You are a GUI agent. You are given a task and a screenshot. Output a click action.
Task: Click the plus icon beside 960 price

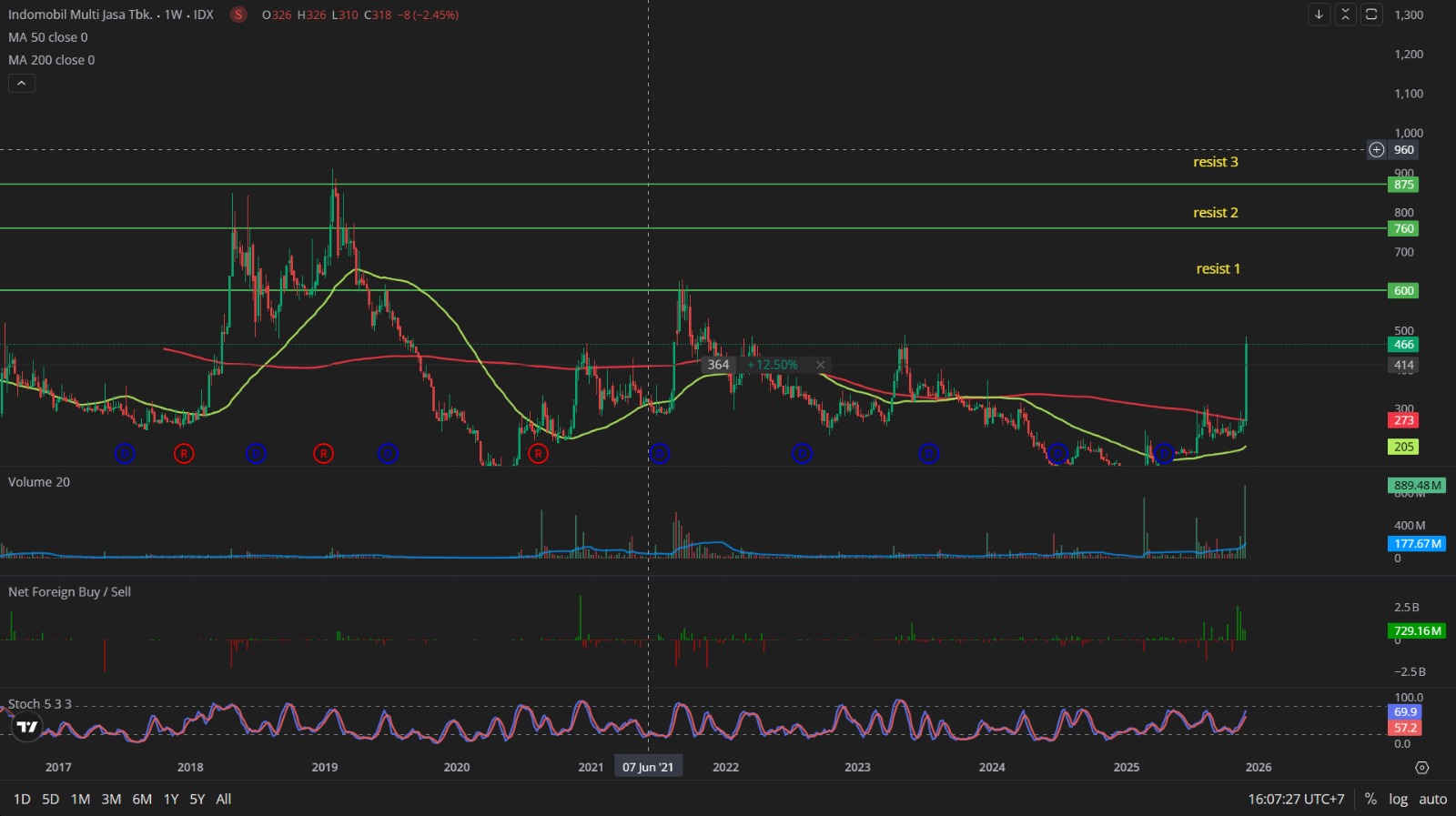pos(1377,150)
